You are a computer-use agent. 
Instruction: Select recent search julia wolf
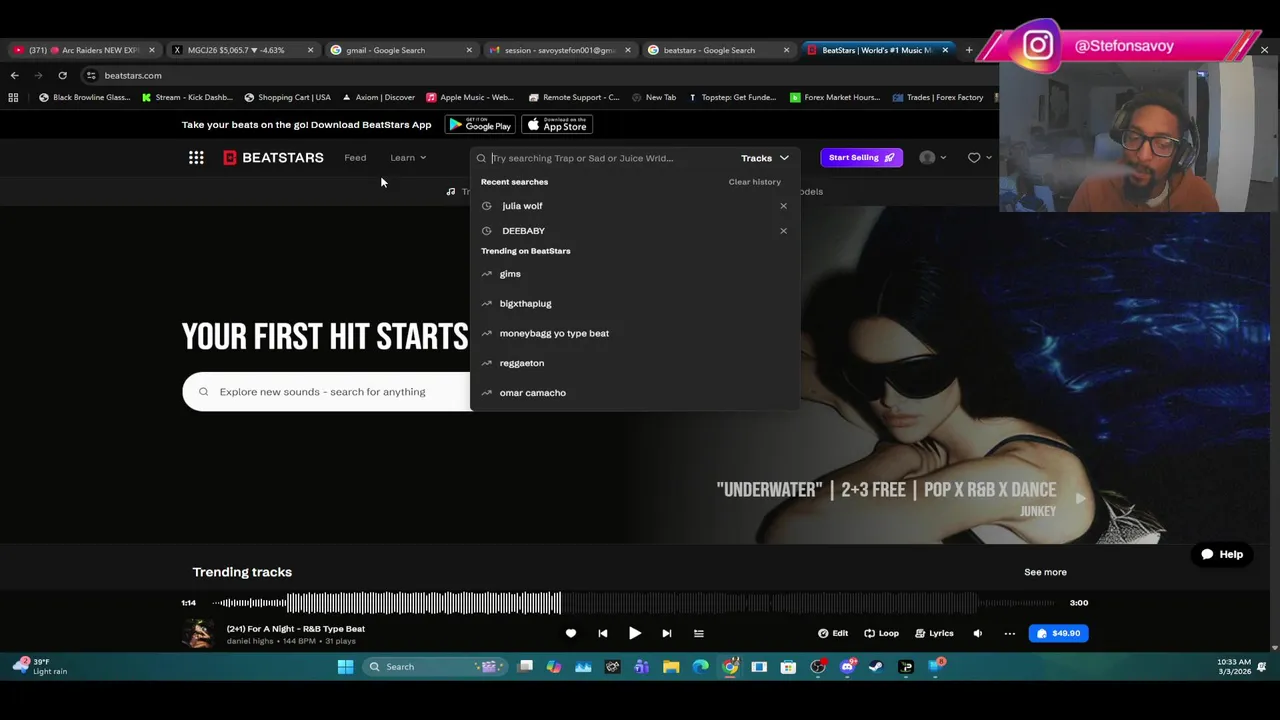pyautogui.click(x=522, y=206)
